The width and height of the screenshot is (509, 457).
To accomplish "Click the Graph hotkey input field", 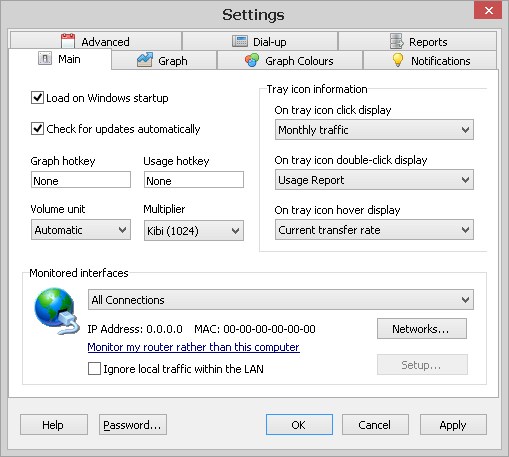I will 81,180.
